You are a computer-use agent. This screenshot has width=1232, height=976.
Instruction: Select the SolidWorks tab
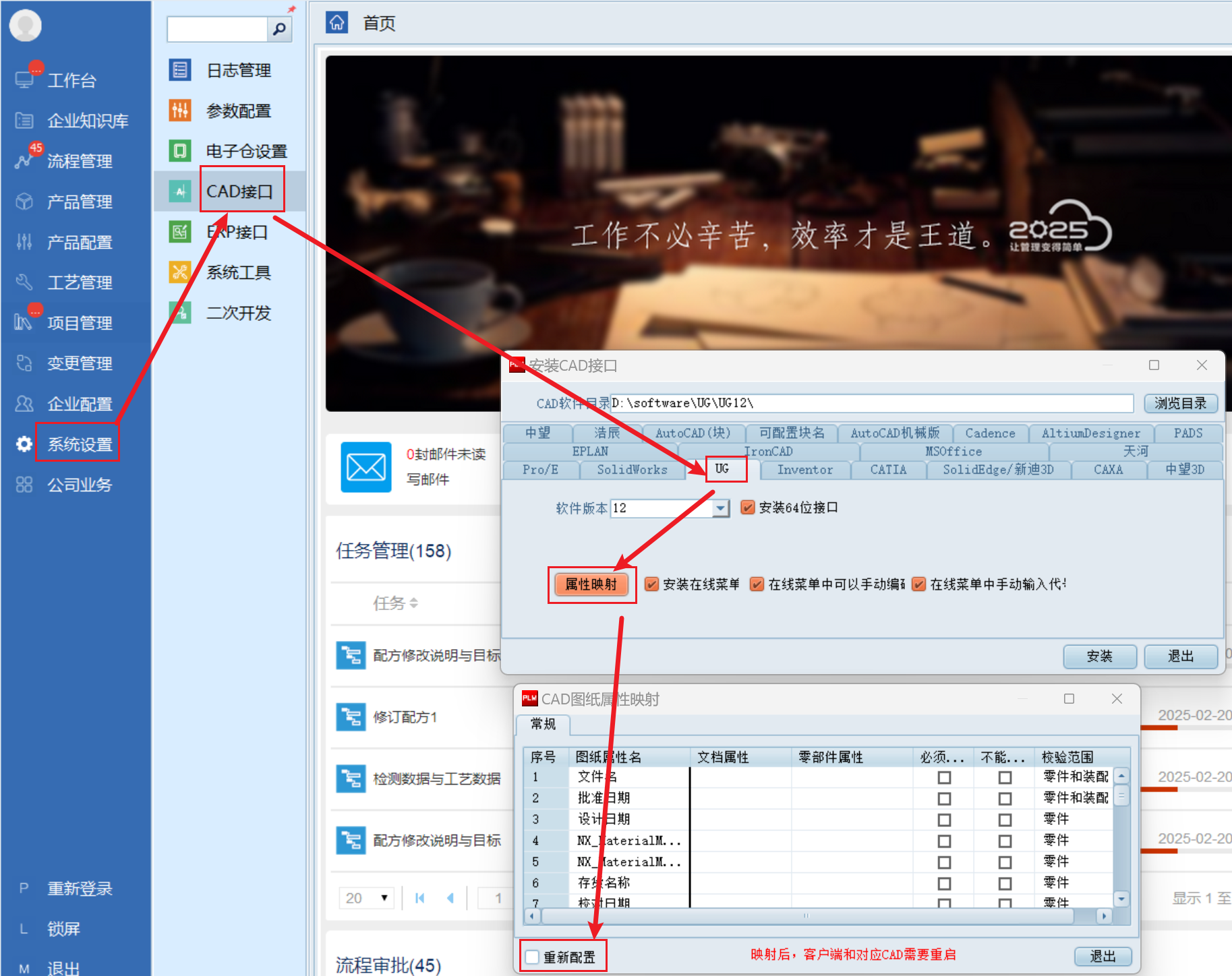(x=632, y=470)
